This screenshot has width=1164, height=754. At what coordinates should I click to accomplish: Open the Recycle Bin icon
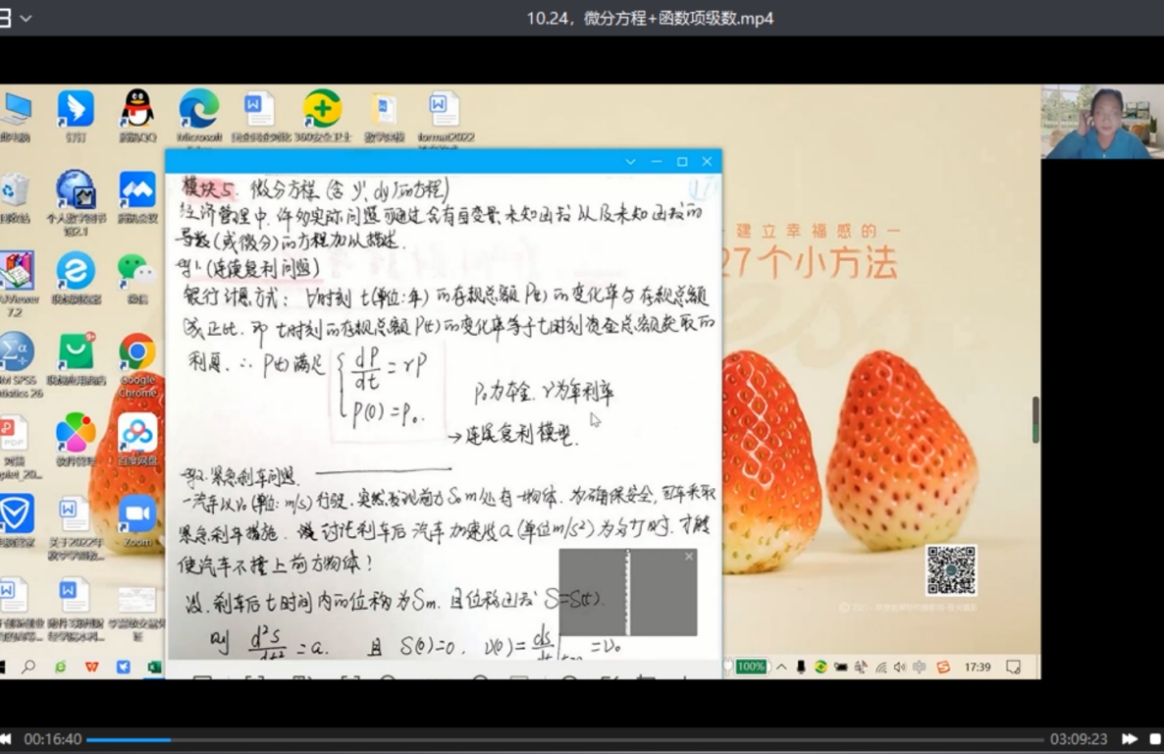pyautogui.click(x=14, y=190)
